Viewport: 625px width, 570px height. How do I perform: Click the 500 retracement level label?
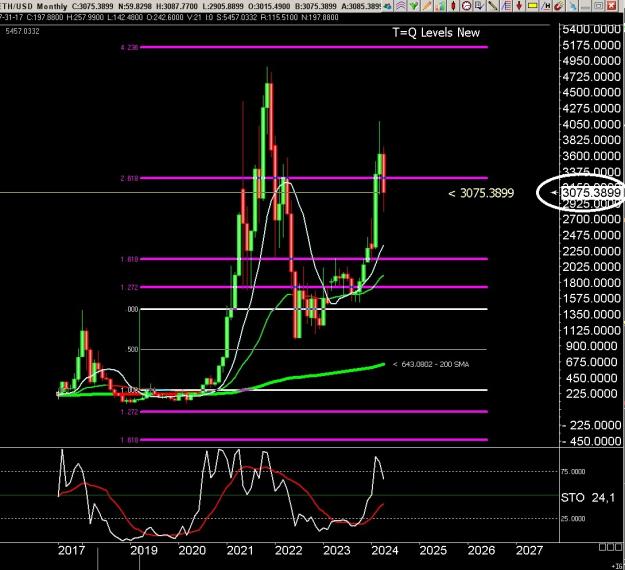tap(133, 350)
